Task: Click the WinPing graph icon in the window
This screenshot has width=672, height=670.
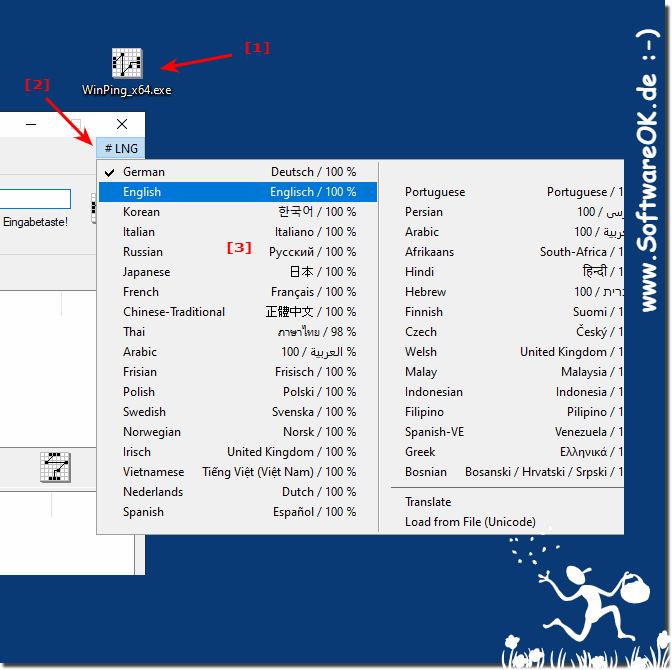Action: pyautogui.click(x=55, y=467)
